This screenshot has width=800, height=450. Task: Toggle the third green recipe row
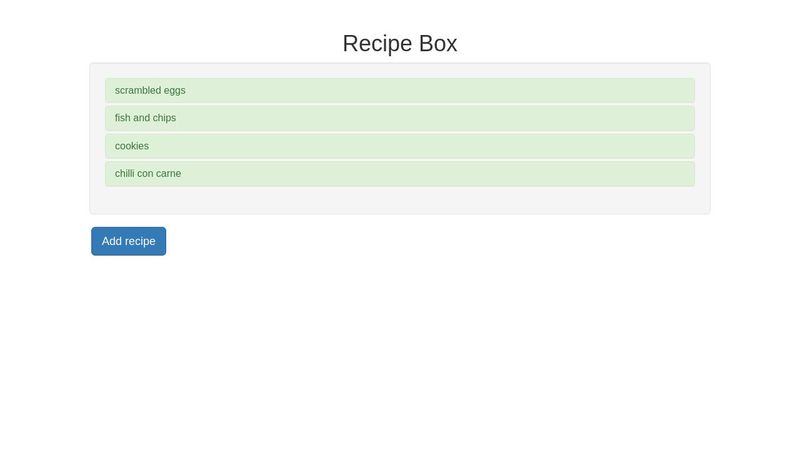pos(399,146)
